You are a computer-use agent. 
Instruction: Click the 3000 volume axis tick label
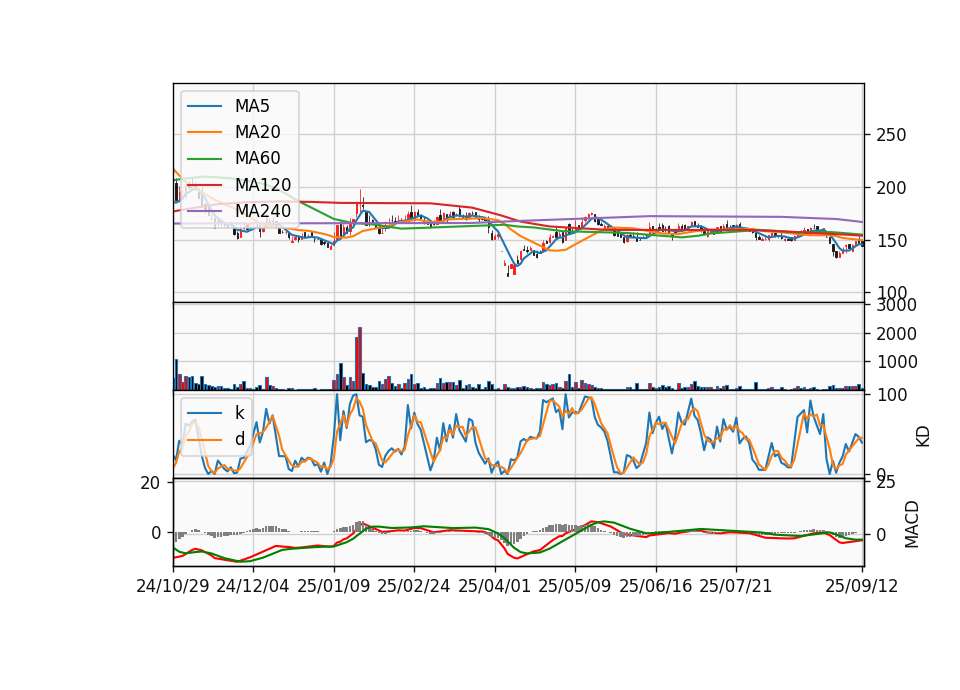(x=896, y=305)
